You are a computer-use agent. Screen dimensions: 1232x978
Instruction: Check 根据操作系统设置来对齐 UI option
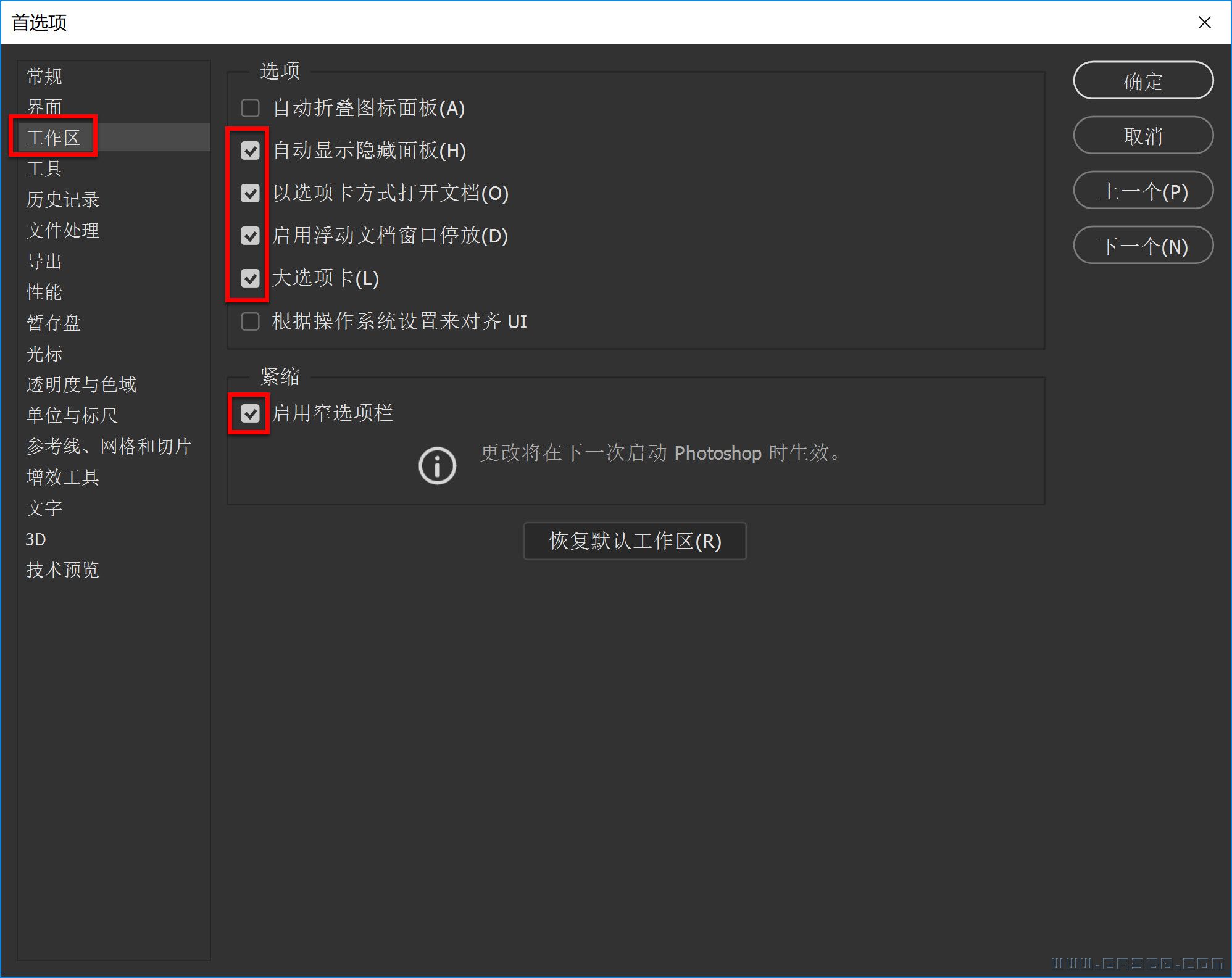[x=250, y=321]
